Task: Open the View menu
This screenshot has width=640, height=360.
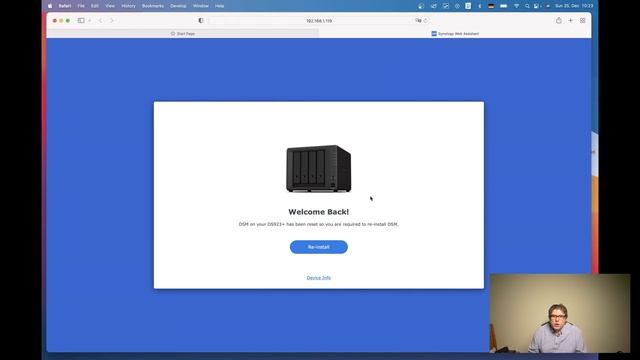Action: [110, 6]
